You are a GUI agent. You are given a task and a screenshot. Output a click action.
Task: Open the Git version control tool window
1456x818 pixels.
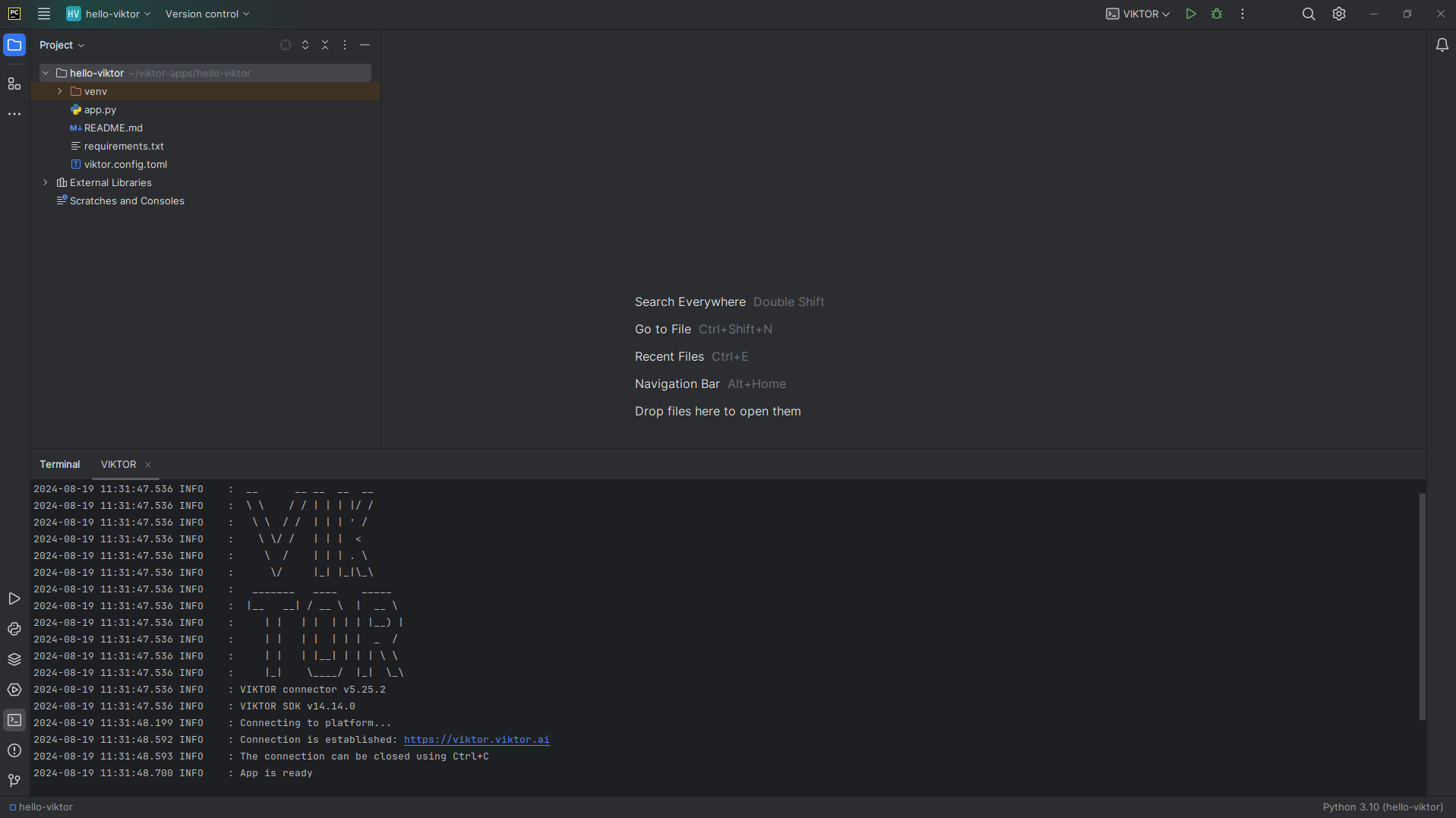point(14,780)
